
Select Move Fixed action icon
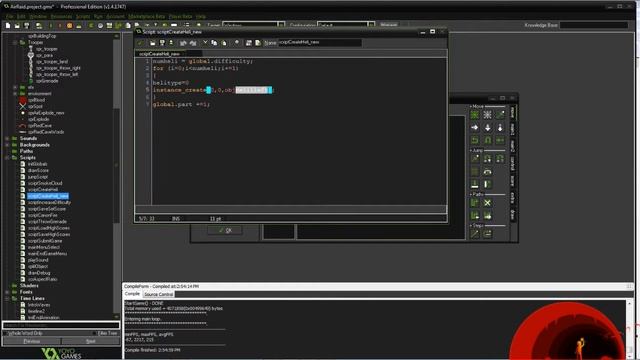tap(475, 115)
